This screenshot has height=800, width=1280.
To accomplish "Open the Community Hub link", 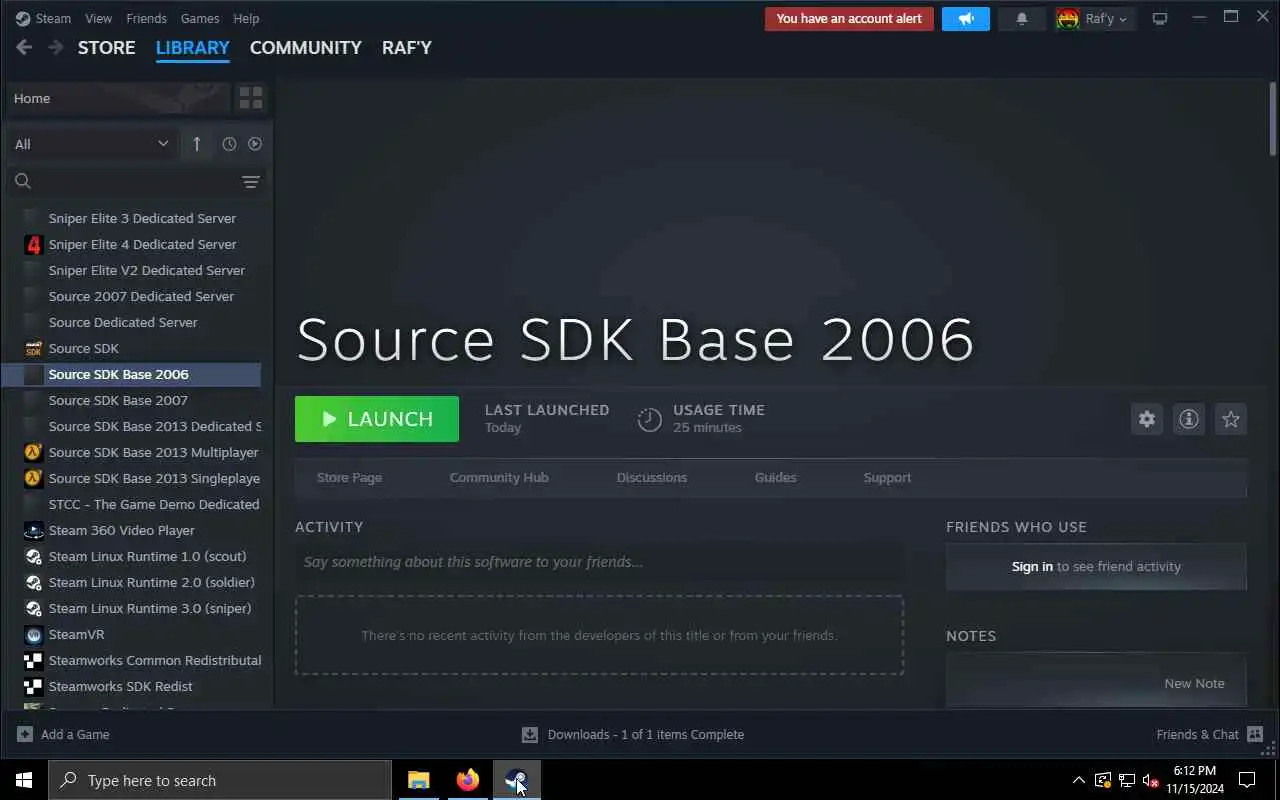I will coord(499,477).
